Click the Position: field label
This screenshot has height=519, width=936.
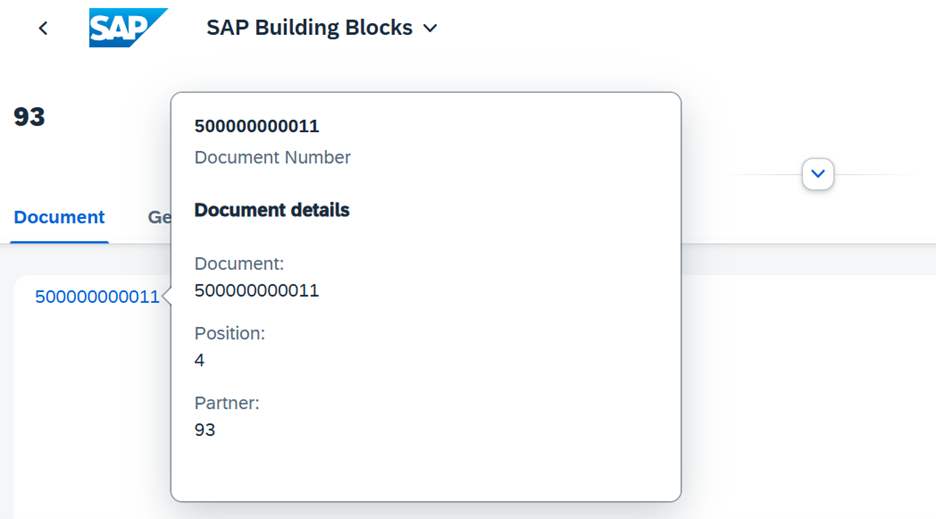pos(229,333)
